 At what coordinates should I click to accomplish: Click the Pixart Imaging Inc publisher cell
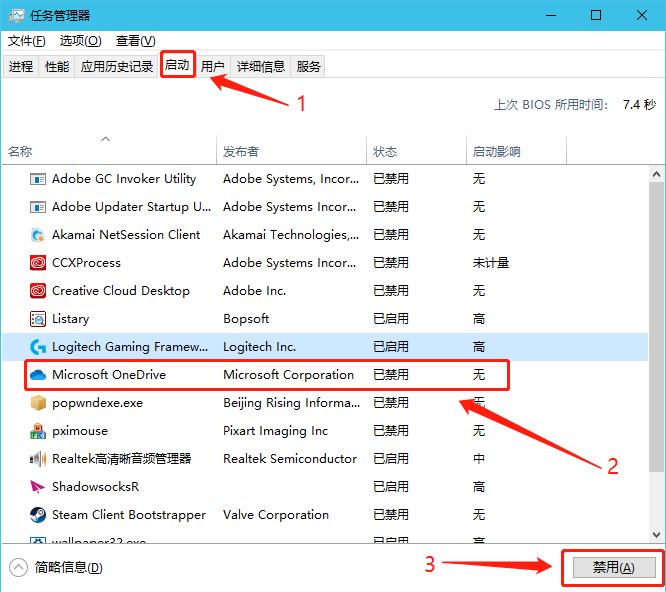pos(276,431)
